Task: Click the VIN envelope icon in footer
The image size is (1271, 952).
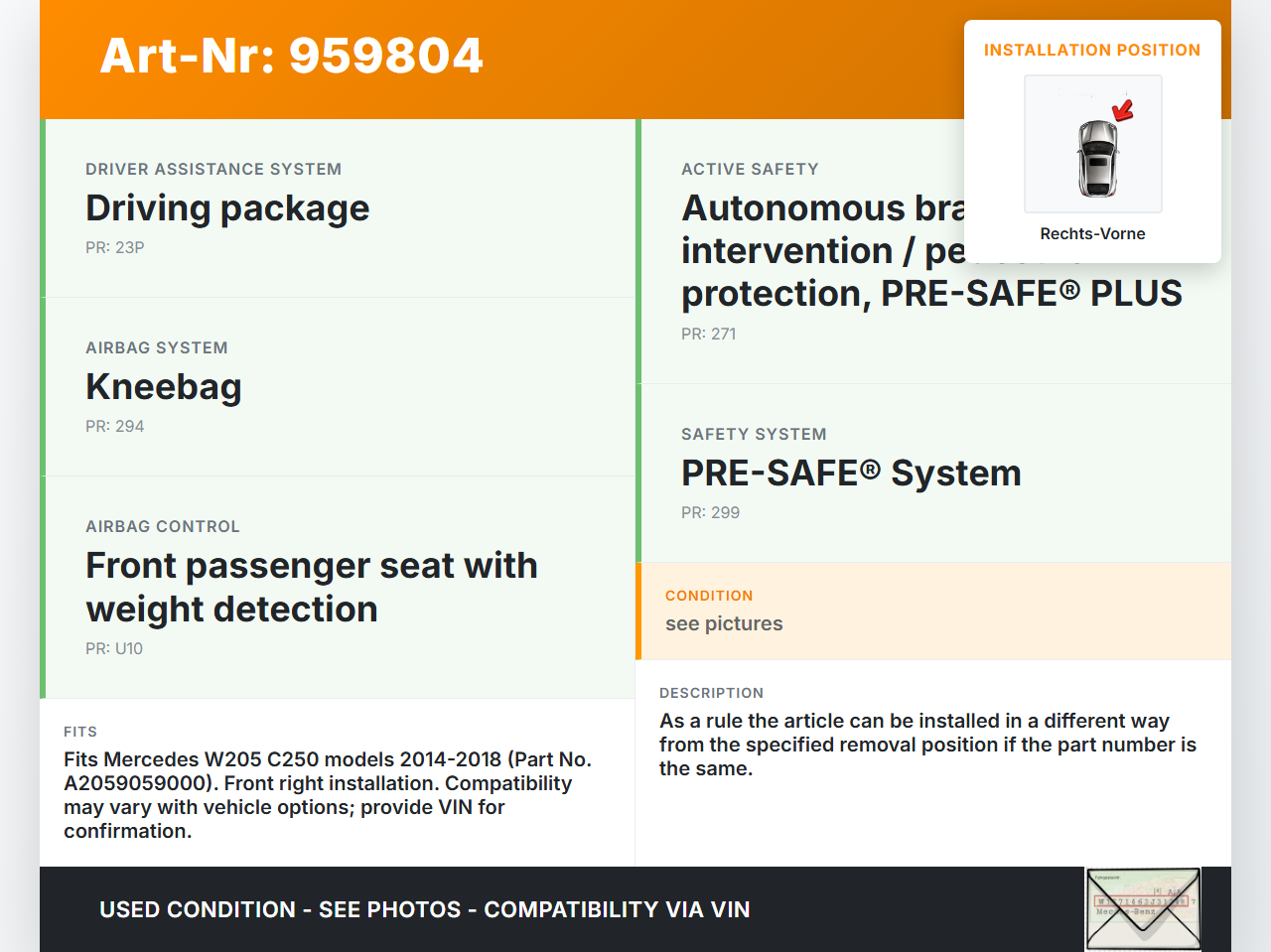Action: pos(1143,909)
